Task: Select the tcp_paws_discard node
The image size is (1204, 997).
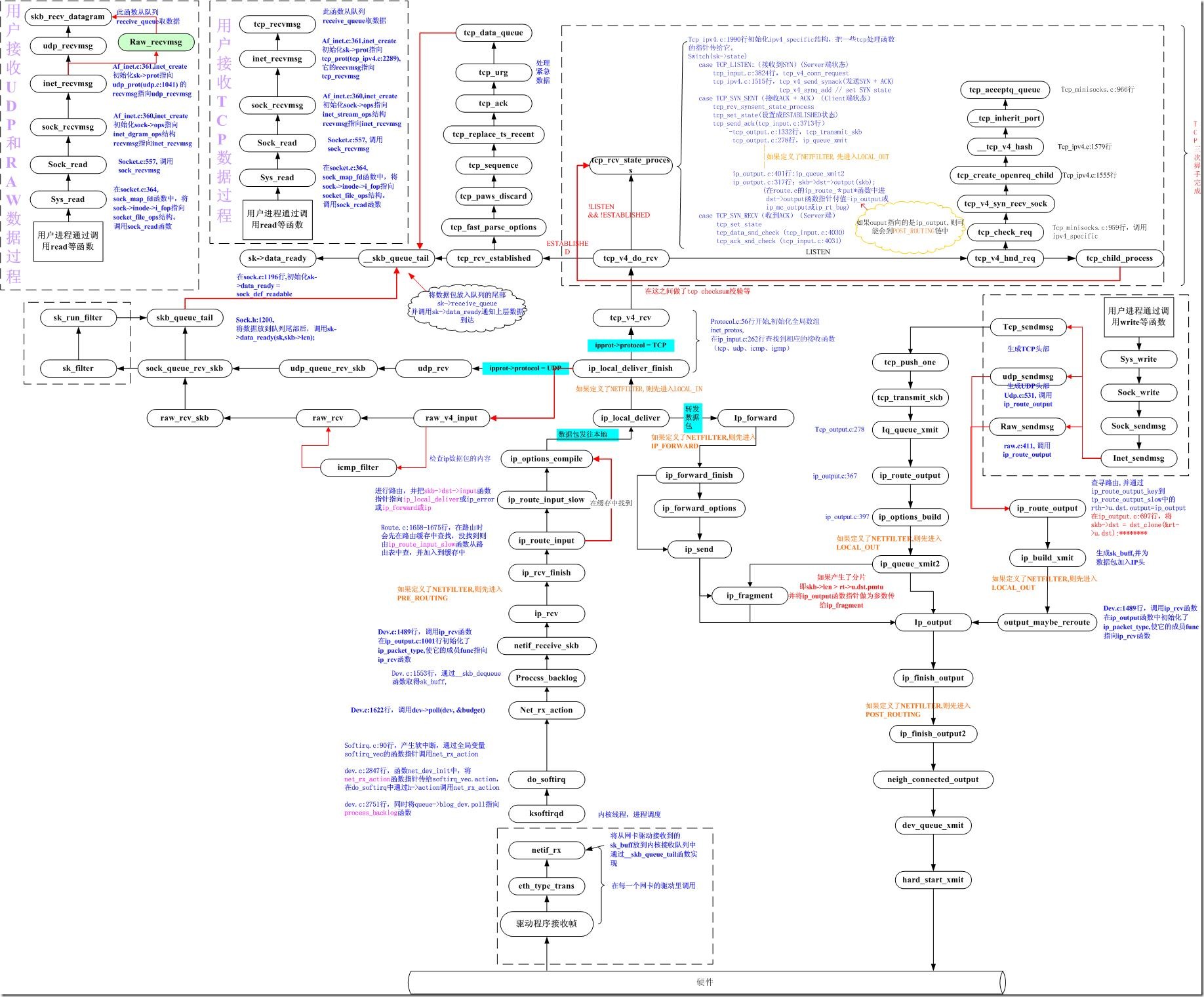Action: tap(493, 196)
